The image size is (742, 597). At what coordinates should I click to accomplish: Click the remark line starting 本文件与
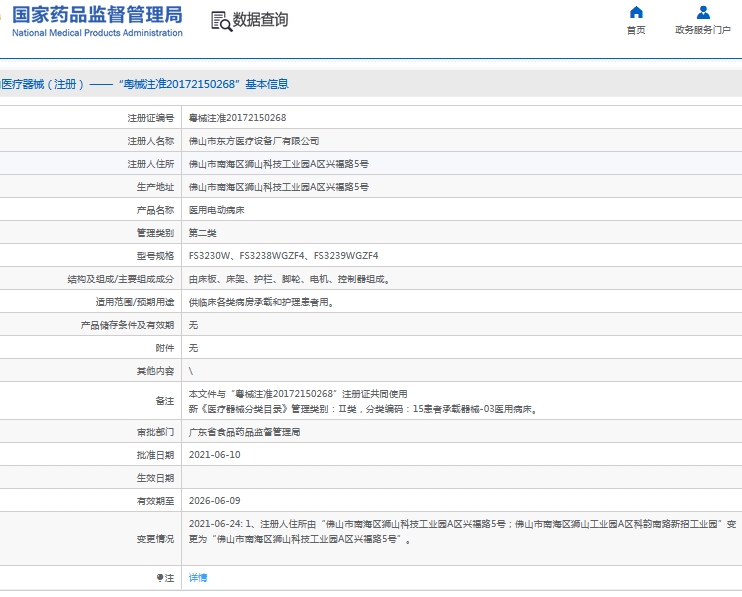tap(298, 394)
